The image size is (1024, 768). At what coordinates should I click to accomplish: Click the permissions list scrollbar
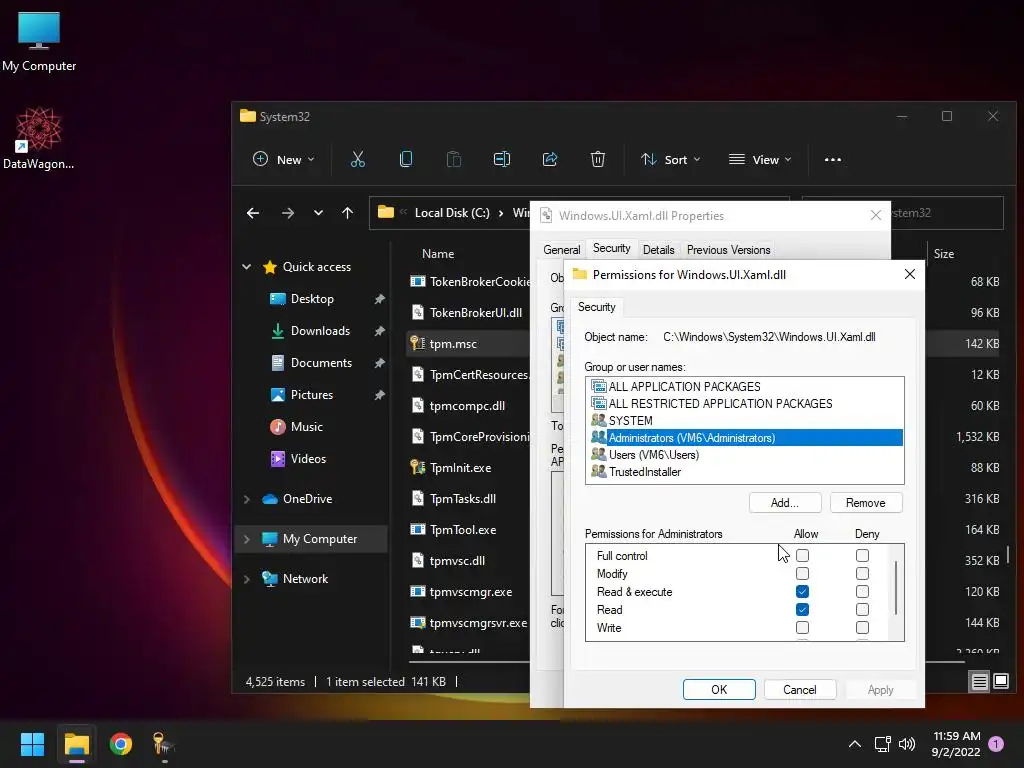pyautogui.click(x=896, y=588)
